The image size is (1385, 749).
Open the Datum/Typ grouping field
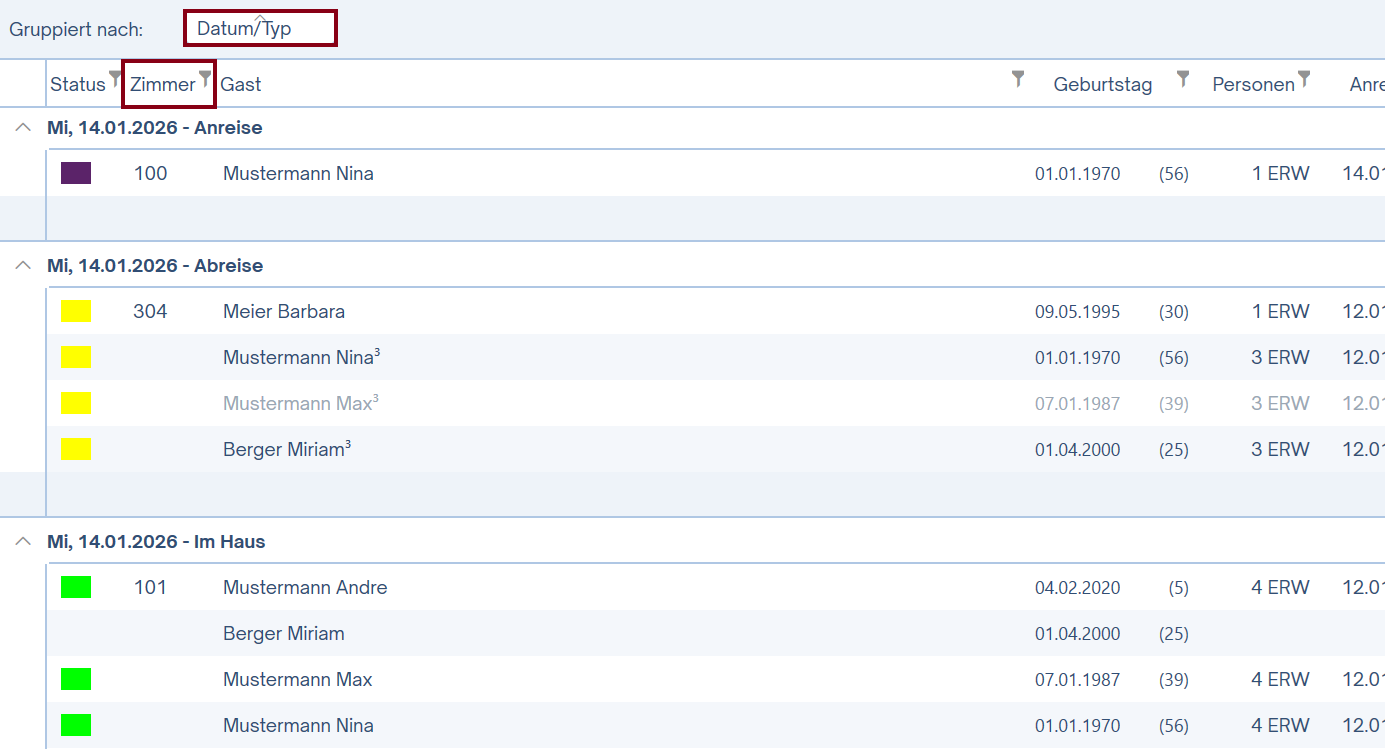pos(260,28)
